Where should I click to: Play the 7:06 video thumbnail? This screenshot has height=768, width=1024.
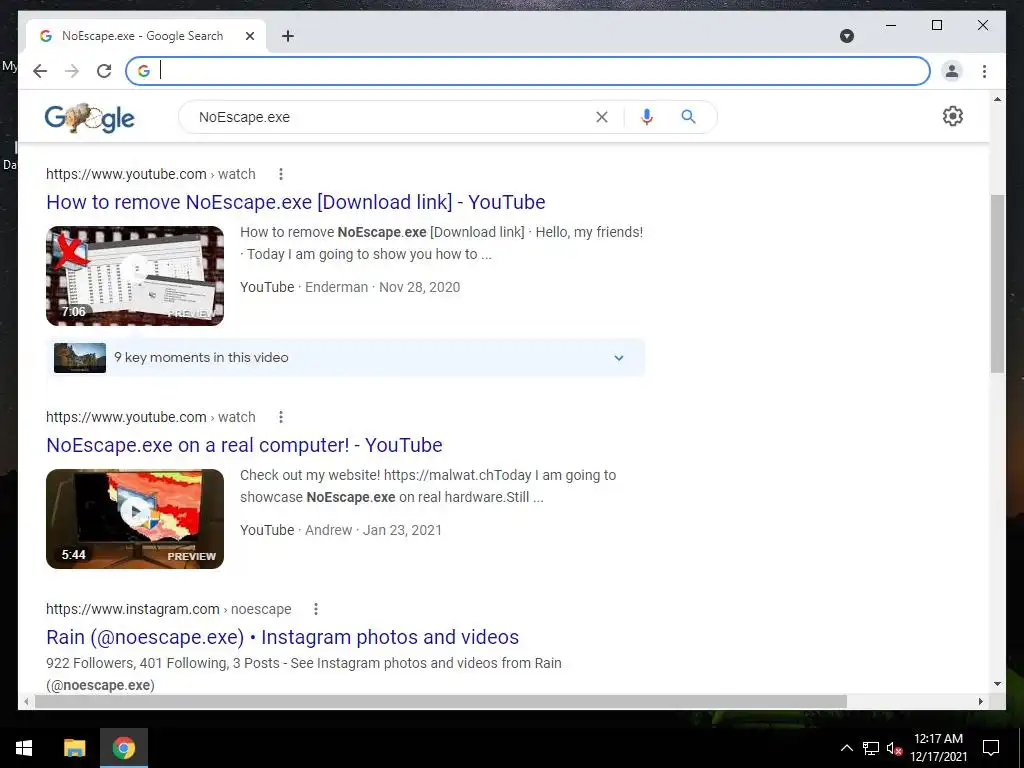[x=135, y=276]
